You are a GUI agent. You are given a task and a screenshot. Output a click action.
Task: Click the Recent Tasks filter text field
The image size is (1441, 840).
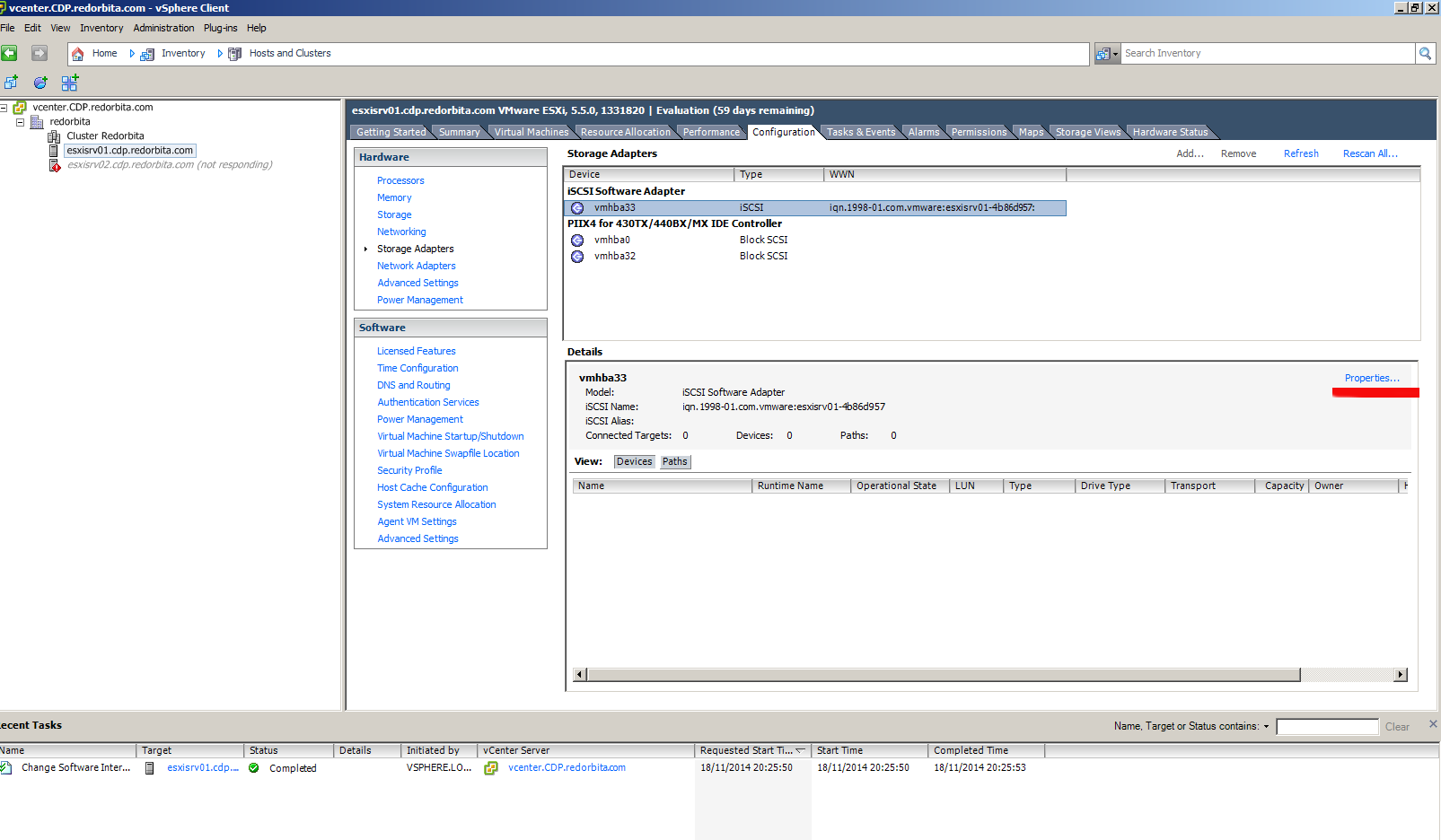(x=1326, y=727)
